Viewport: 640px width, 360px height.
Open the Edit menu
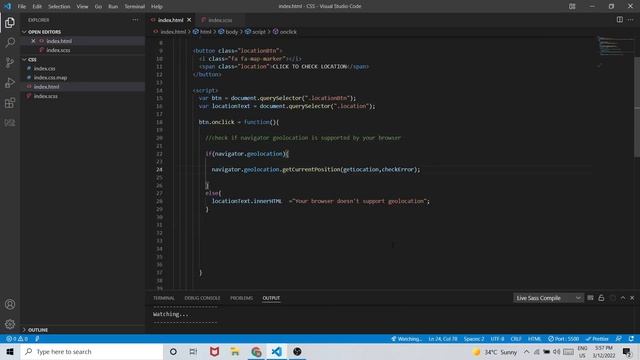tap(37, 7)
